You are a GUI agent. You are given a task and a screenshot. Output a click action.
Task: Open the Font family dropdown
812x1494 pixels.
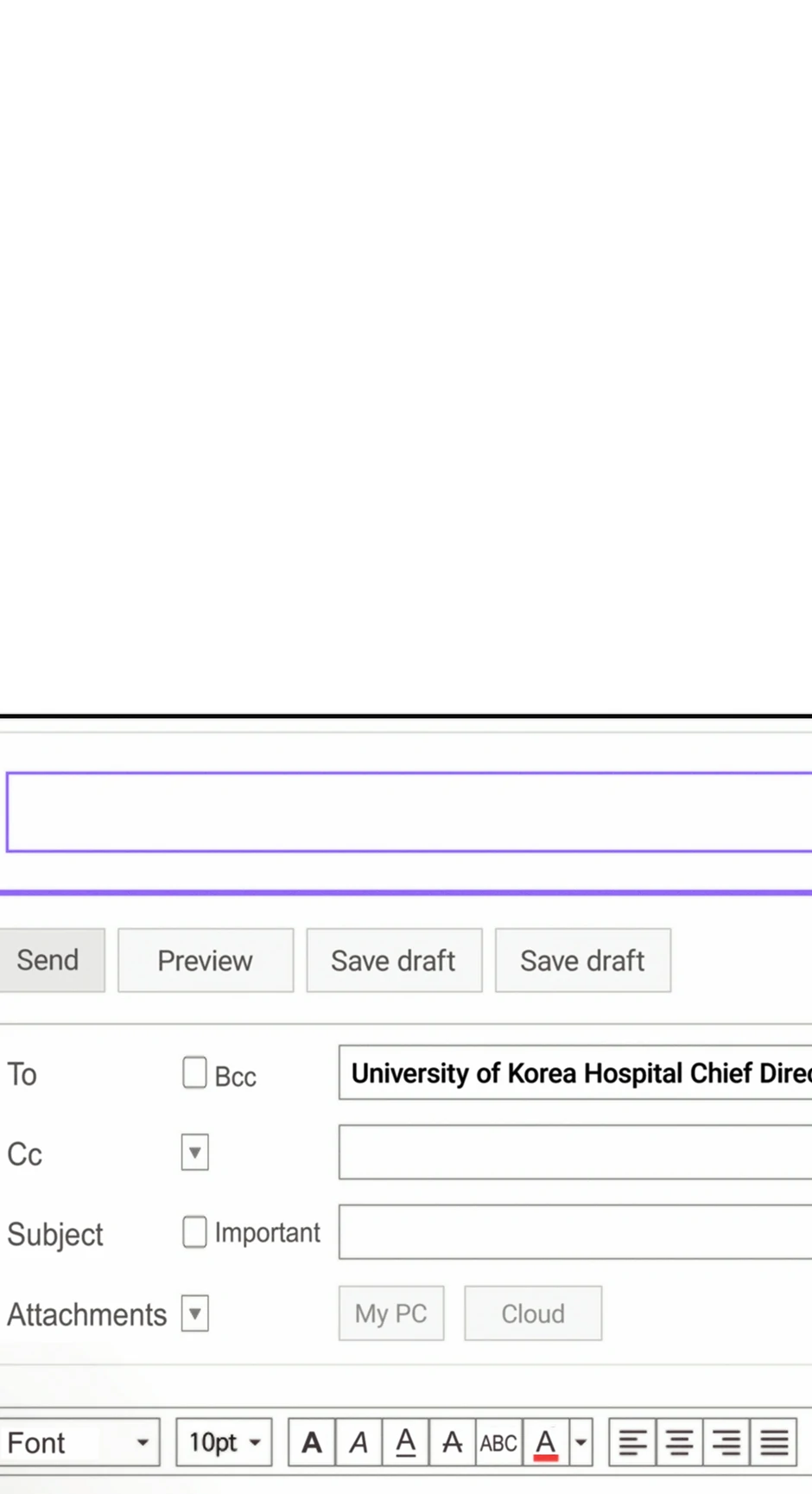(79, 1442)
